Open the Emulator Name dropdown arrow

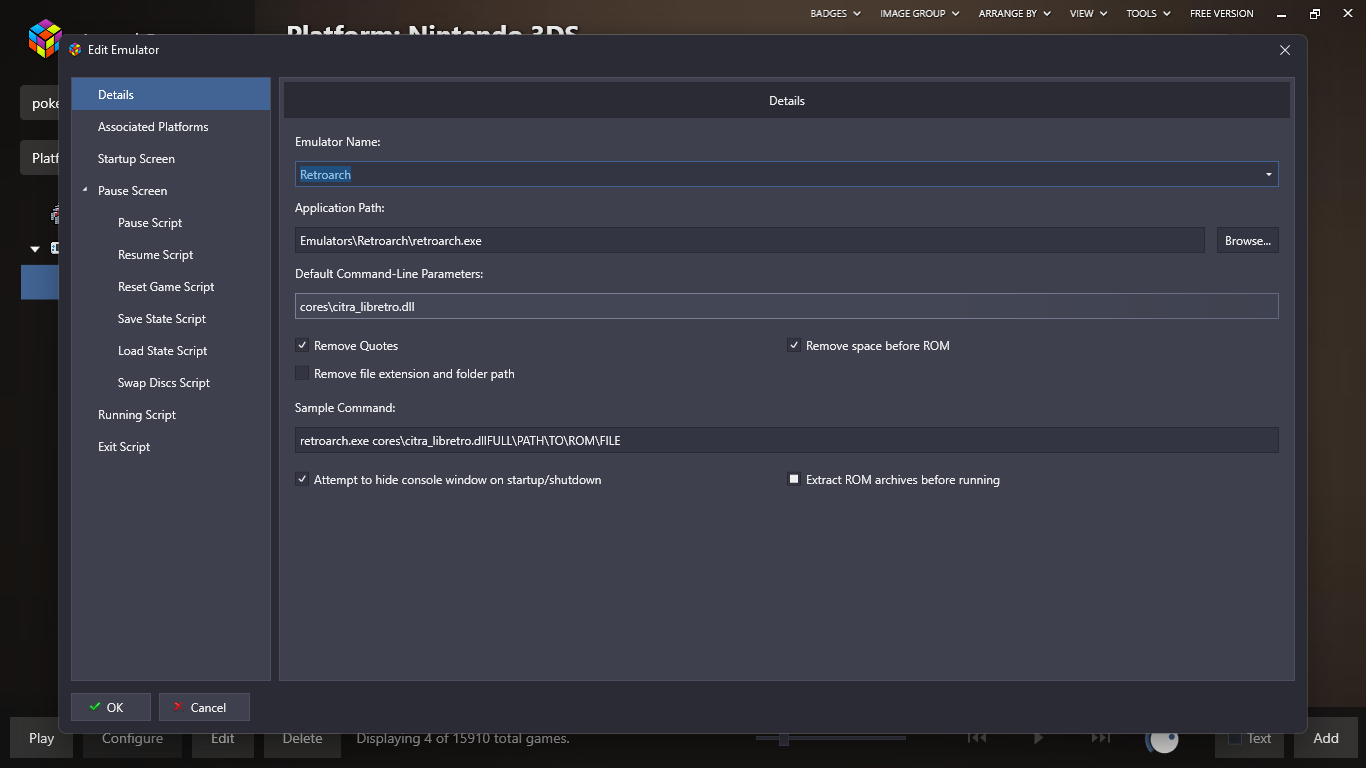pyautogui.click(x=1269, y=174)
